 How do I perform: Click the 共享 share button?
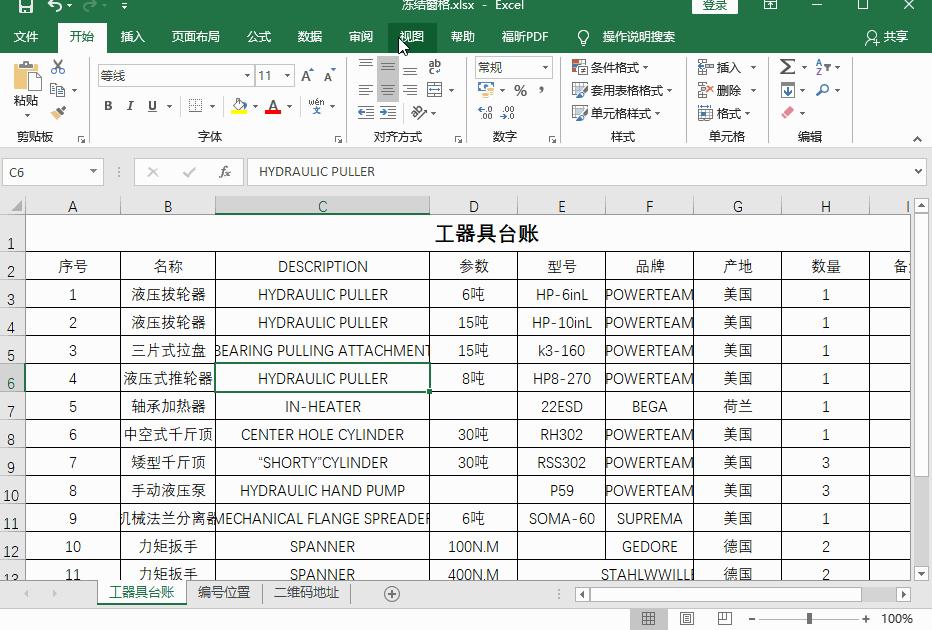pos(888,36)
